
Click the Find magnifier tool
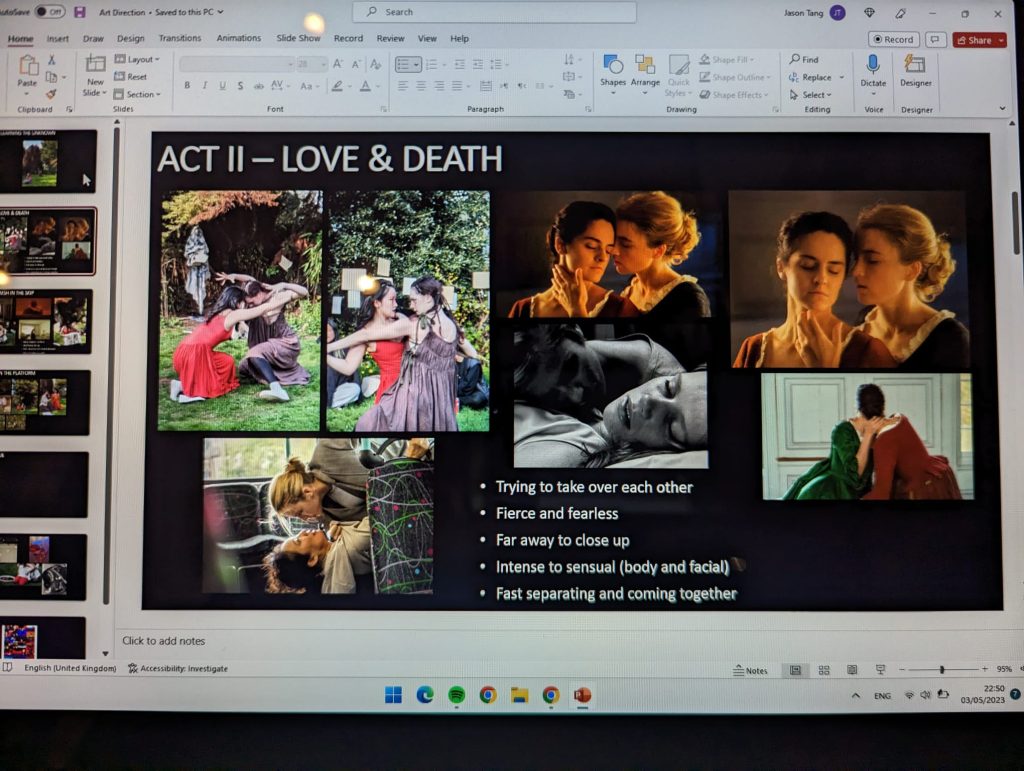(x=804, y=59)
